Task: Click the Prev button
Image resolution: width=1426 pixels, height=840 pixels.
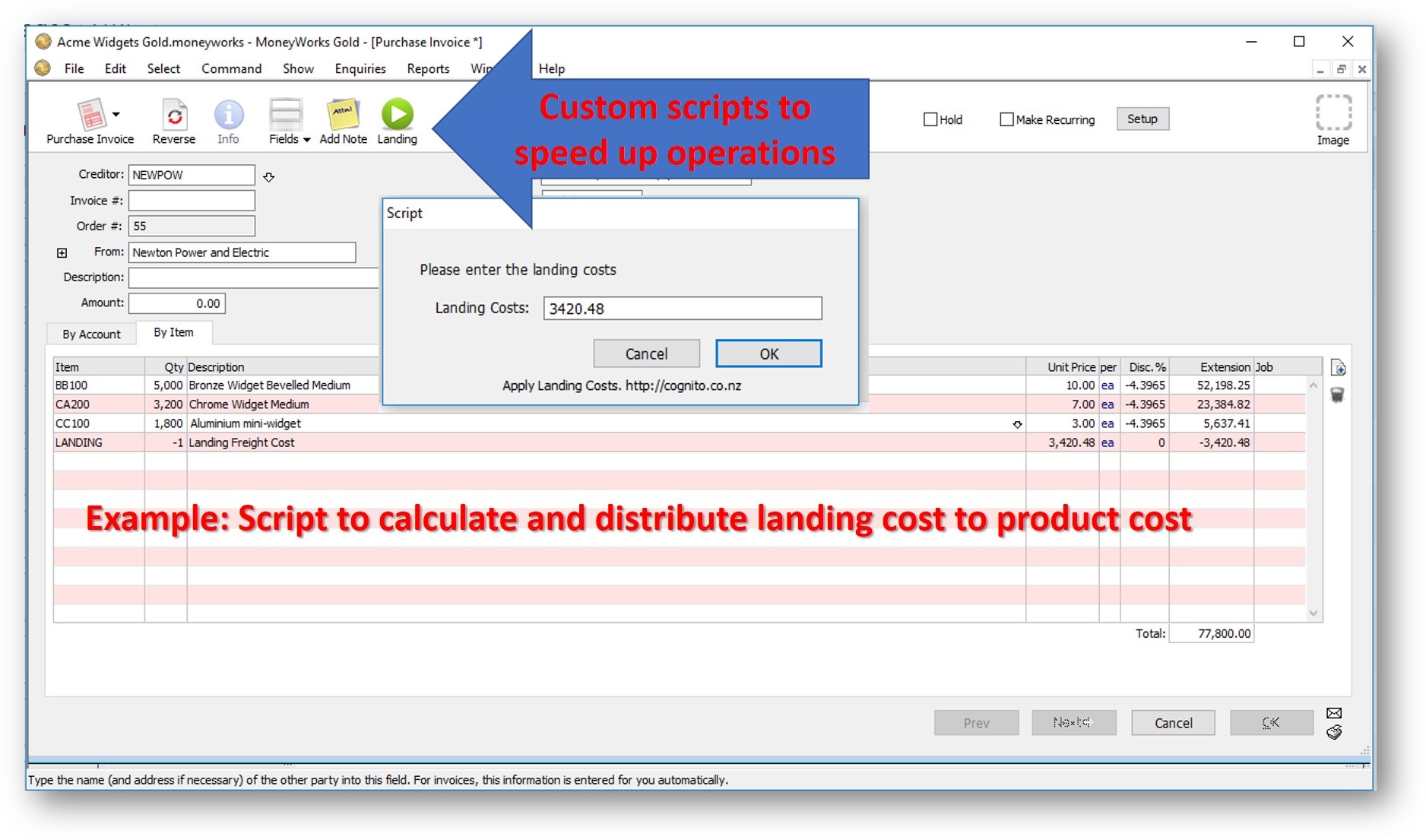Action: point(977,723)
